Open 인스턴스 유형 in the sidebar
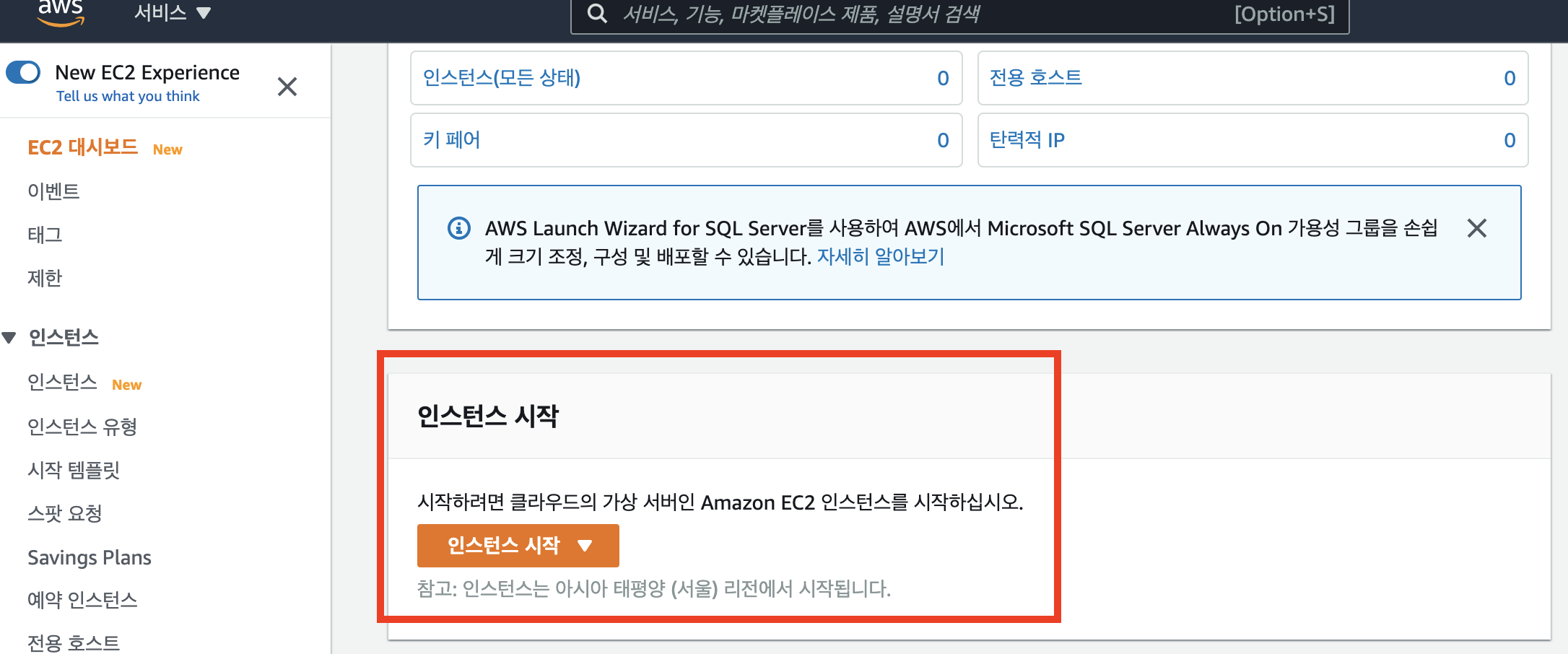 82,427
